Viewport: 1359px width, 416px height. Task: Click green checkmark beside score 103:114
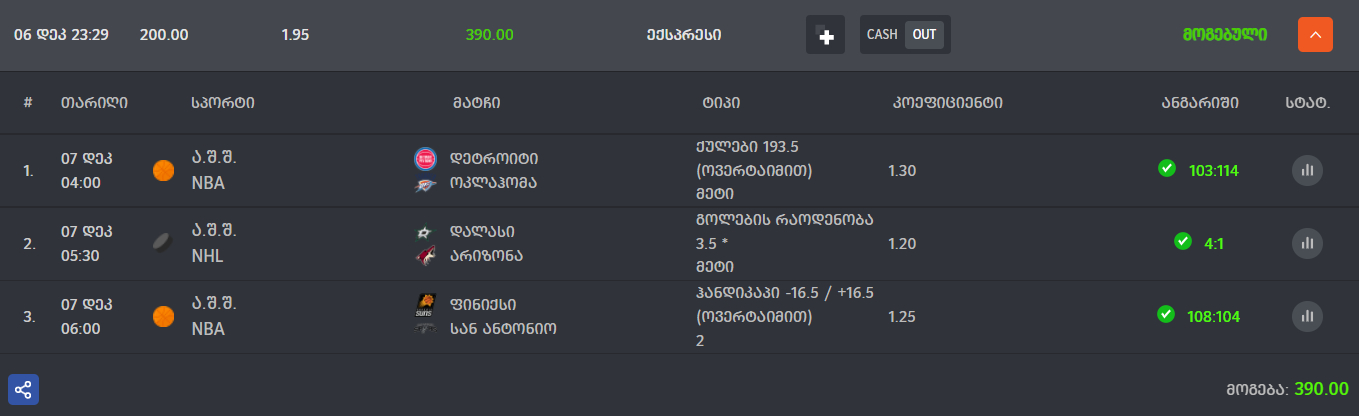coord(1166,169)
